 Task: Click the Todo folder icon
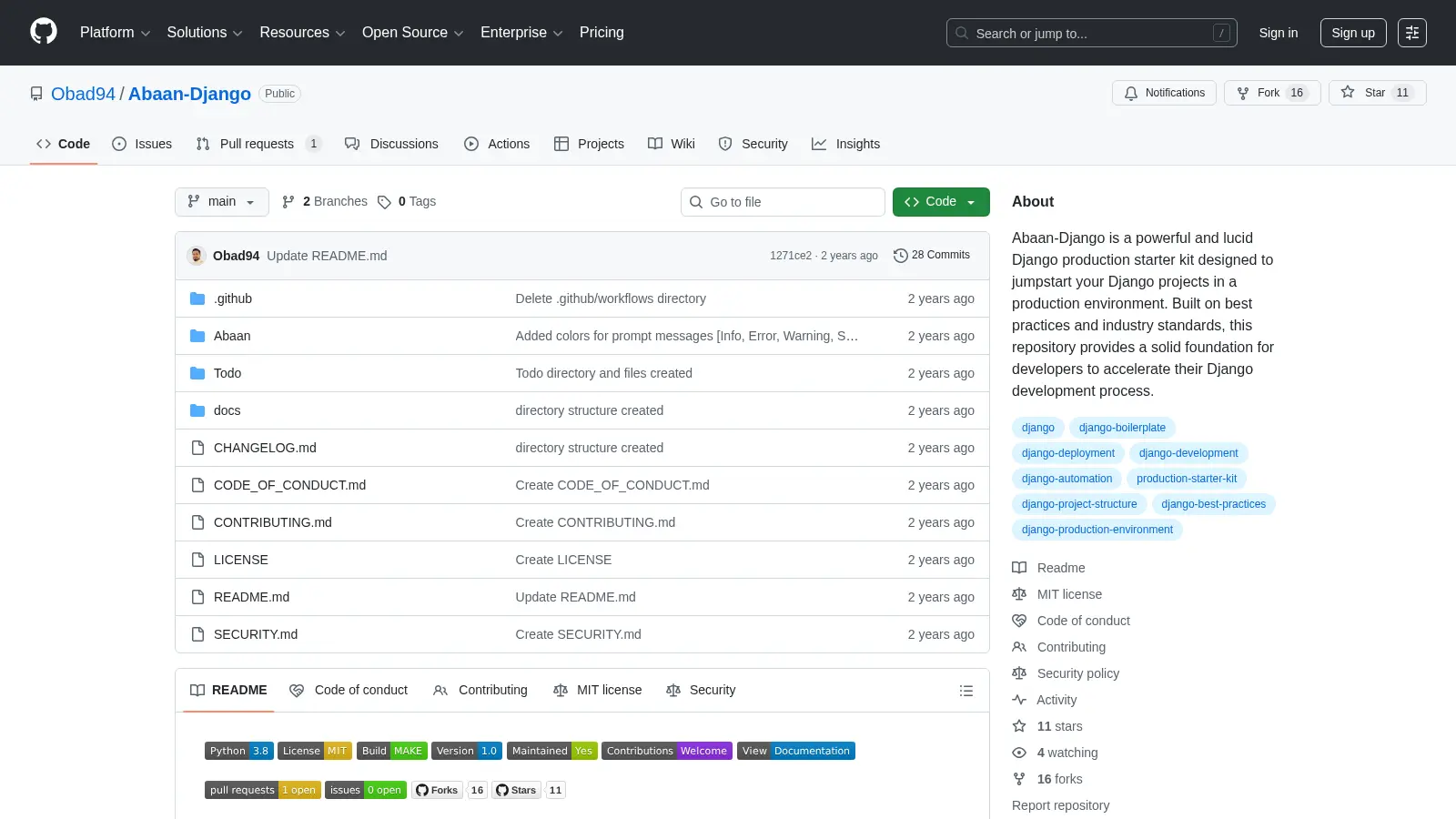197,373
